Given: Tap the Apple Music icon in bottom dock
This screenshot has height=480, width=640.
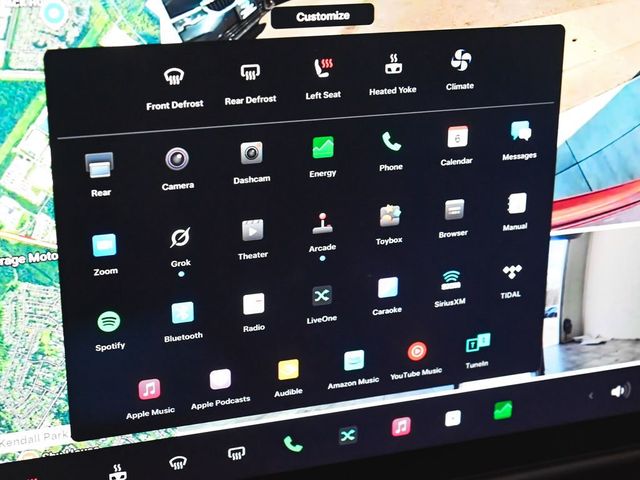Looking at the screenshot, I should pos(401,427).
